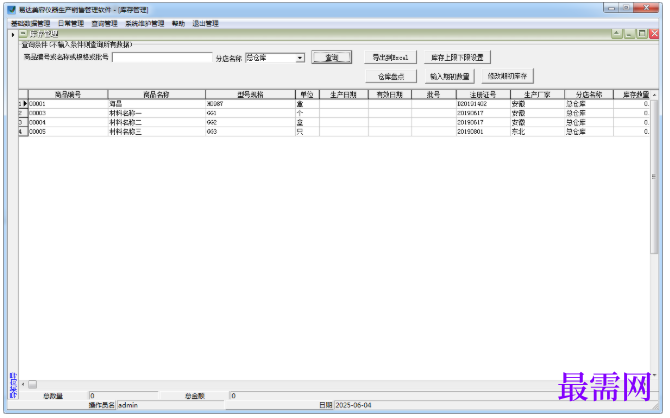Image resolution: width=670 pixels, height=418 pixels.
Task: Click the 有效日期 column header
Action: click(x=390, y=94)
